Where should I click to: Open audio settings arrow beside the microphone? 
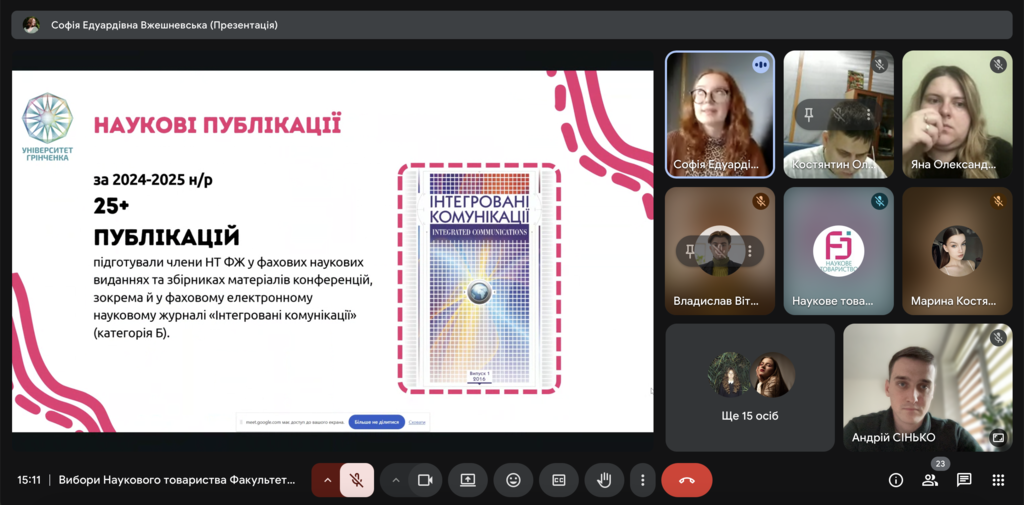pyautogui.click(x=326, y=480)
